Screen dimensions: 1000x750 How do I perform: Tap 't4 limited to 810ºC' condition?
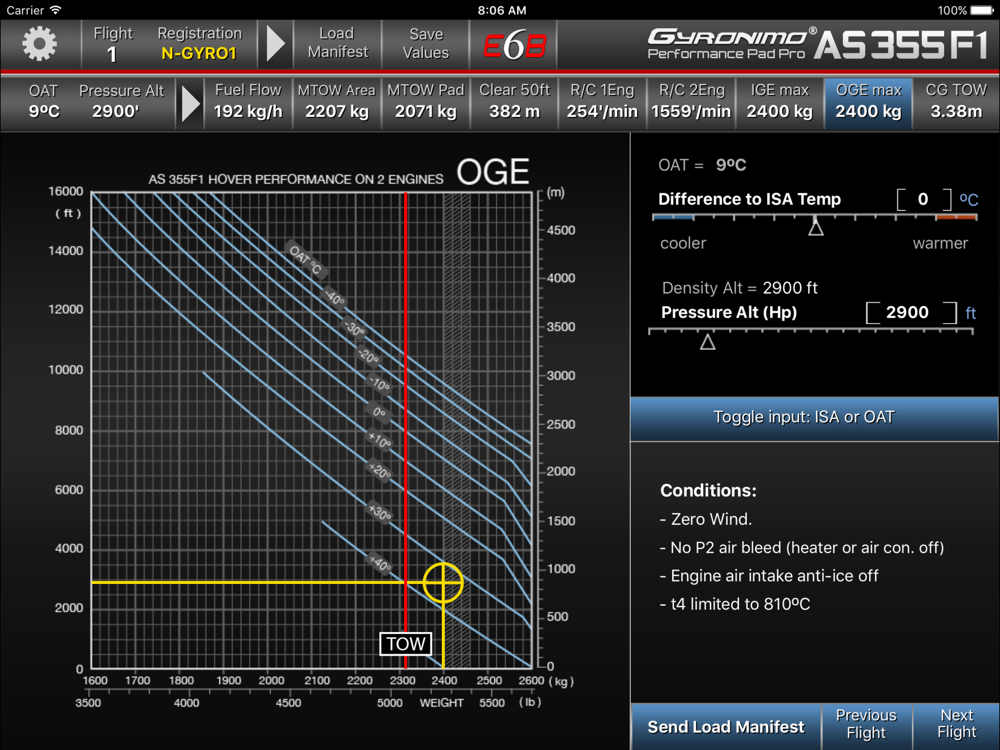735,604
